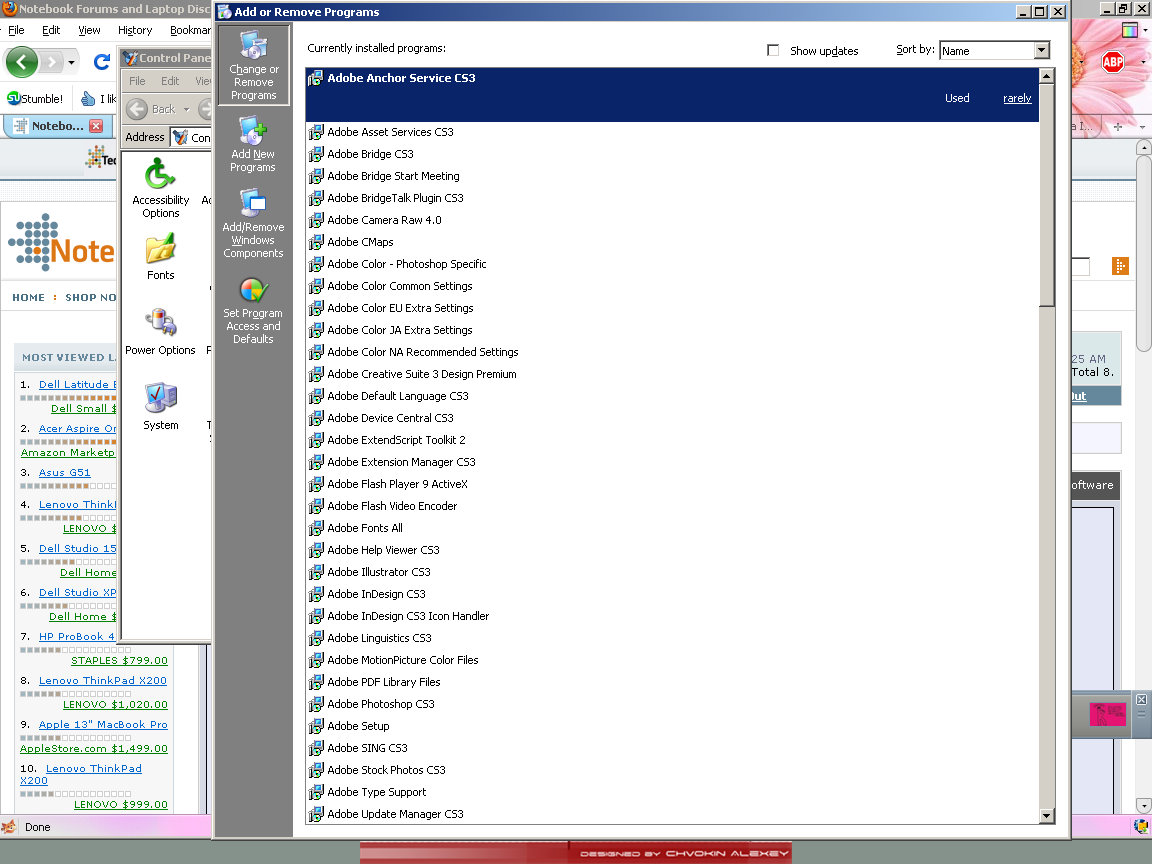The image size is (1152, 864).
Task: Click the program list scrollbar down arrow
Action: click(x=1047, y=816)
